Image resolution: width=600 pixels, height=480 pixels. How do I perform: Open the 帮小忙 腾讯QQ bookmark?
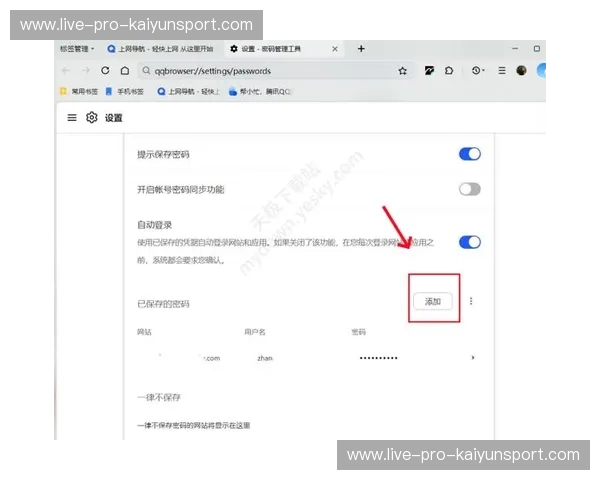tap(260, 91)
